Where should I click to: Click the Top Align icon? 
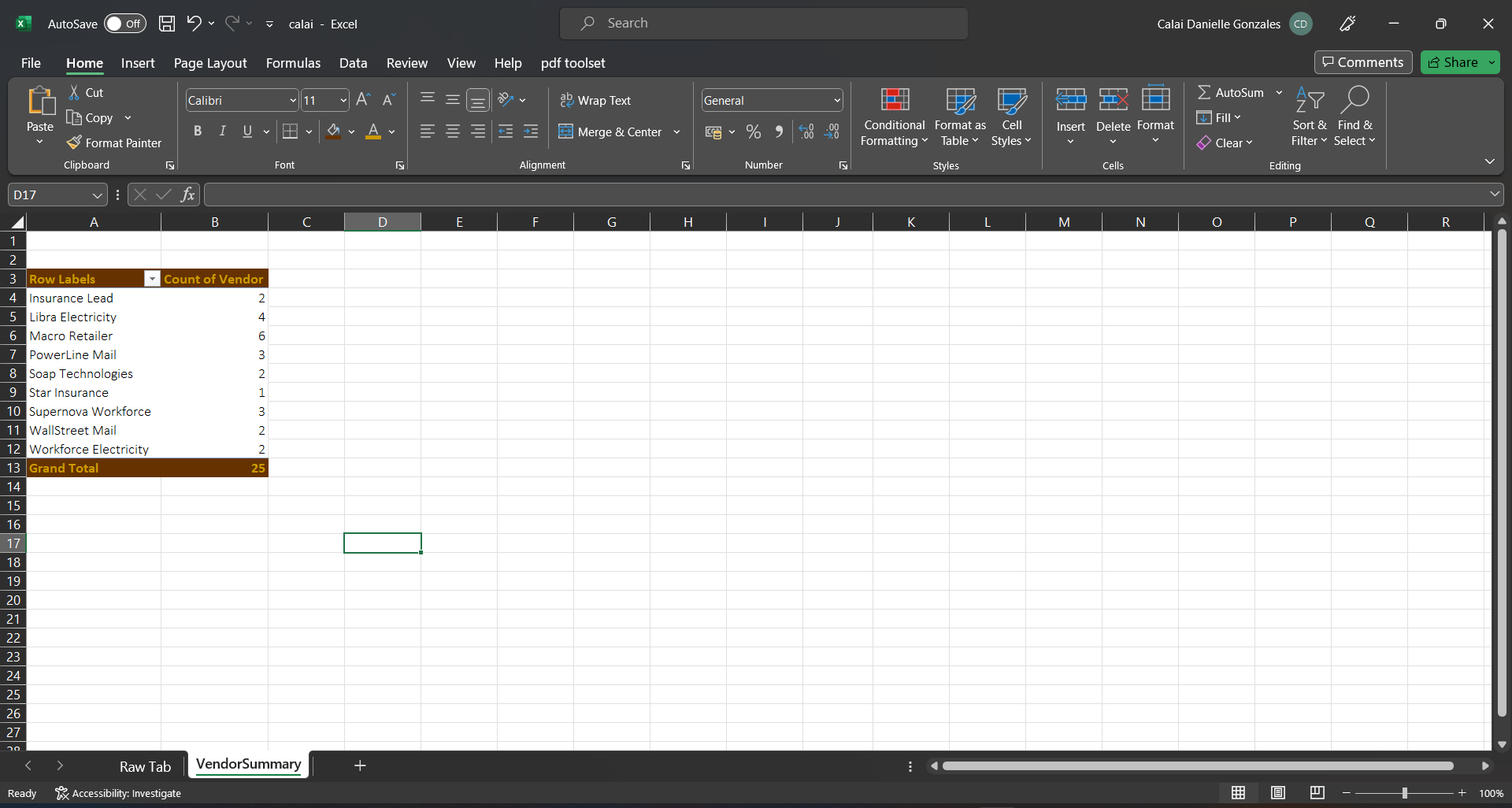428,98
